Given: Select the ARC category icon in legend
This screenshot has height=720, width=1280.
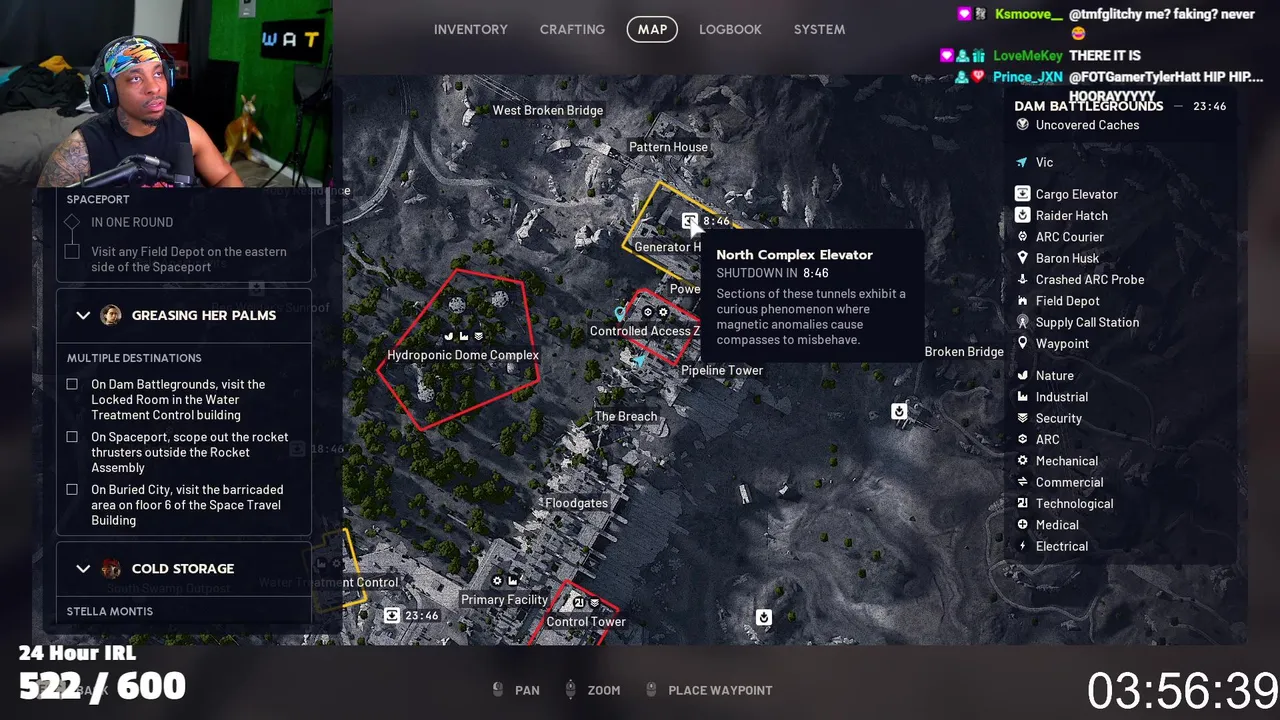Looking at the screenshot, I should click(1022, 439).
